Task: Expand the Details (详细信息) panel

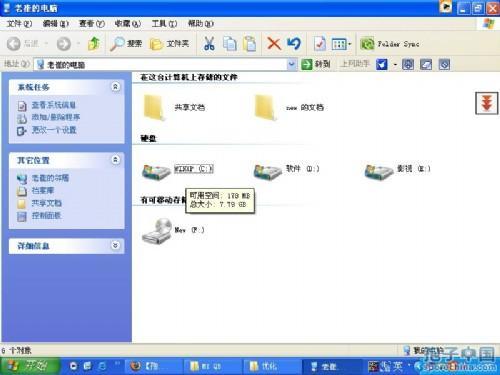Action: click(115, 246)
